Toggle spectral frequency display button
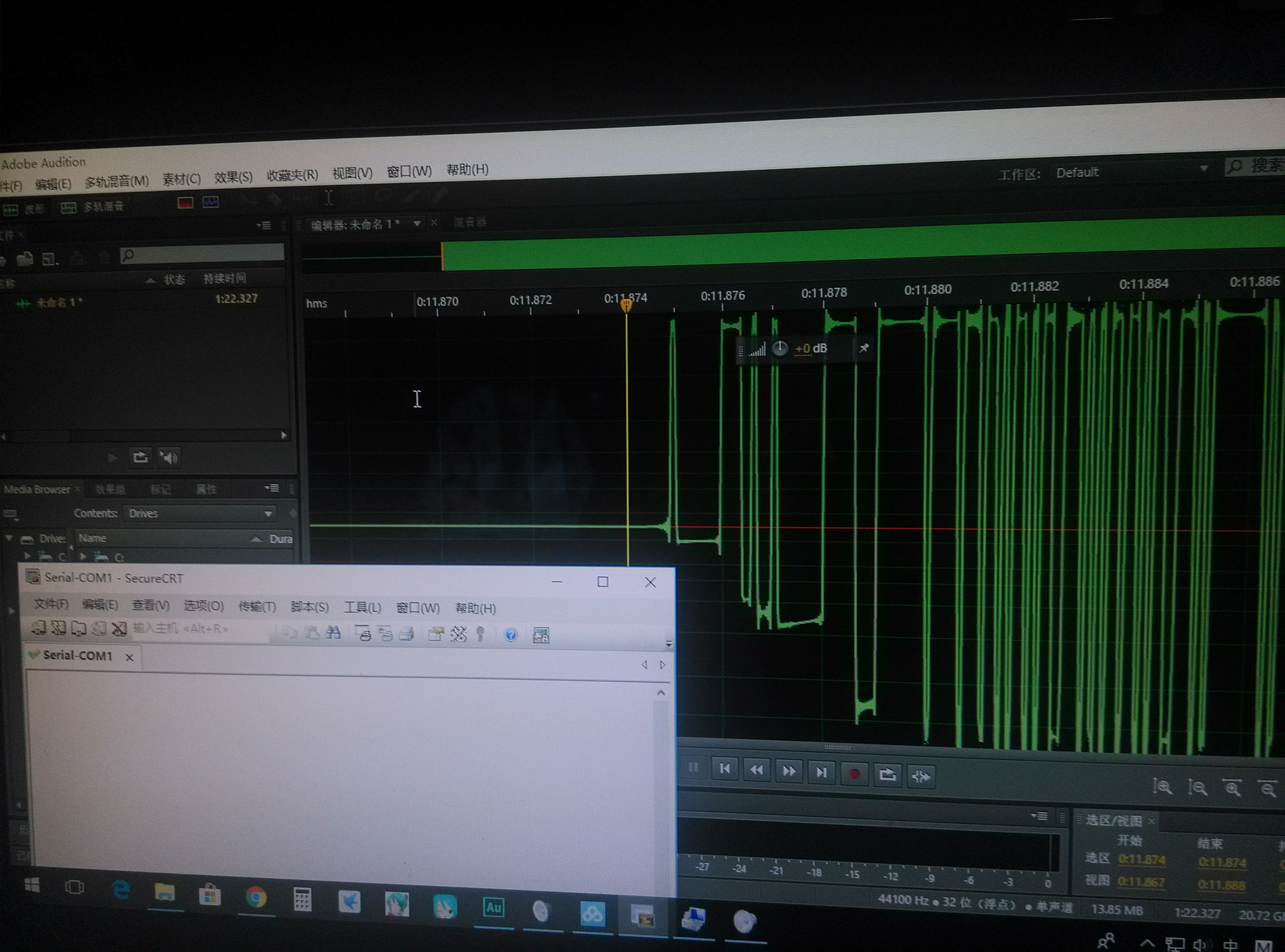This screenshot has height=952, width=1285. 185,203
